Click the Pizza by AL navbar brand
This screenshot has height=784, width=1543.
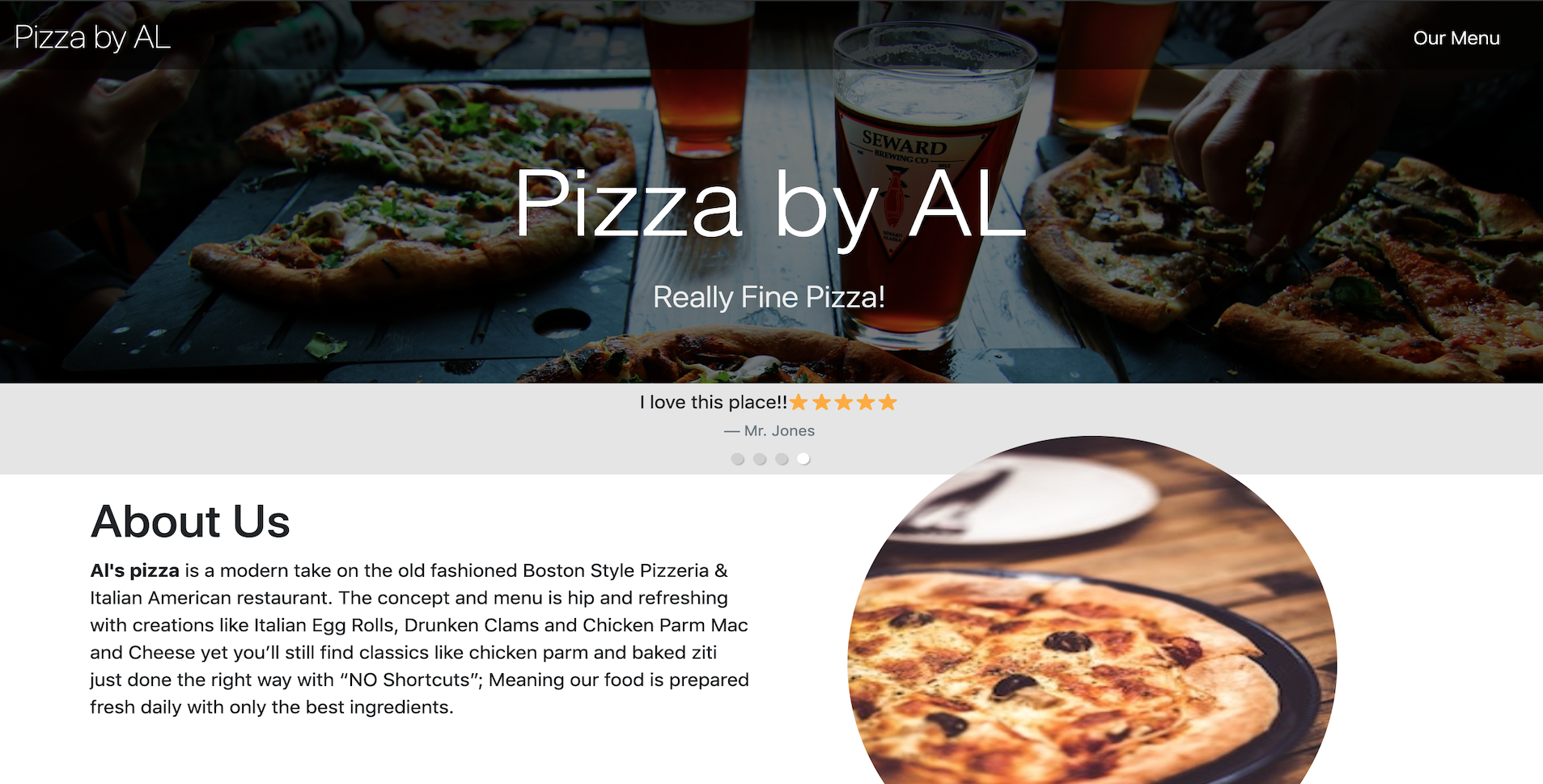92,37
